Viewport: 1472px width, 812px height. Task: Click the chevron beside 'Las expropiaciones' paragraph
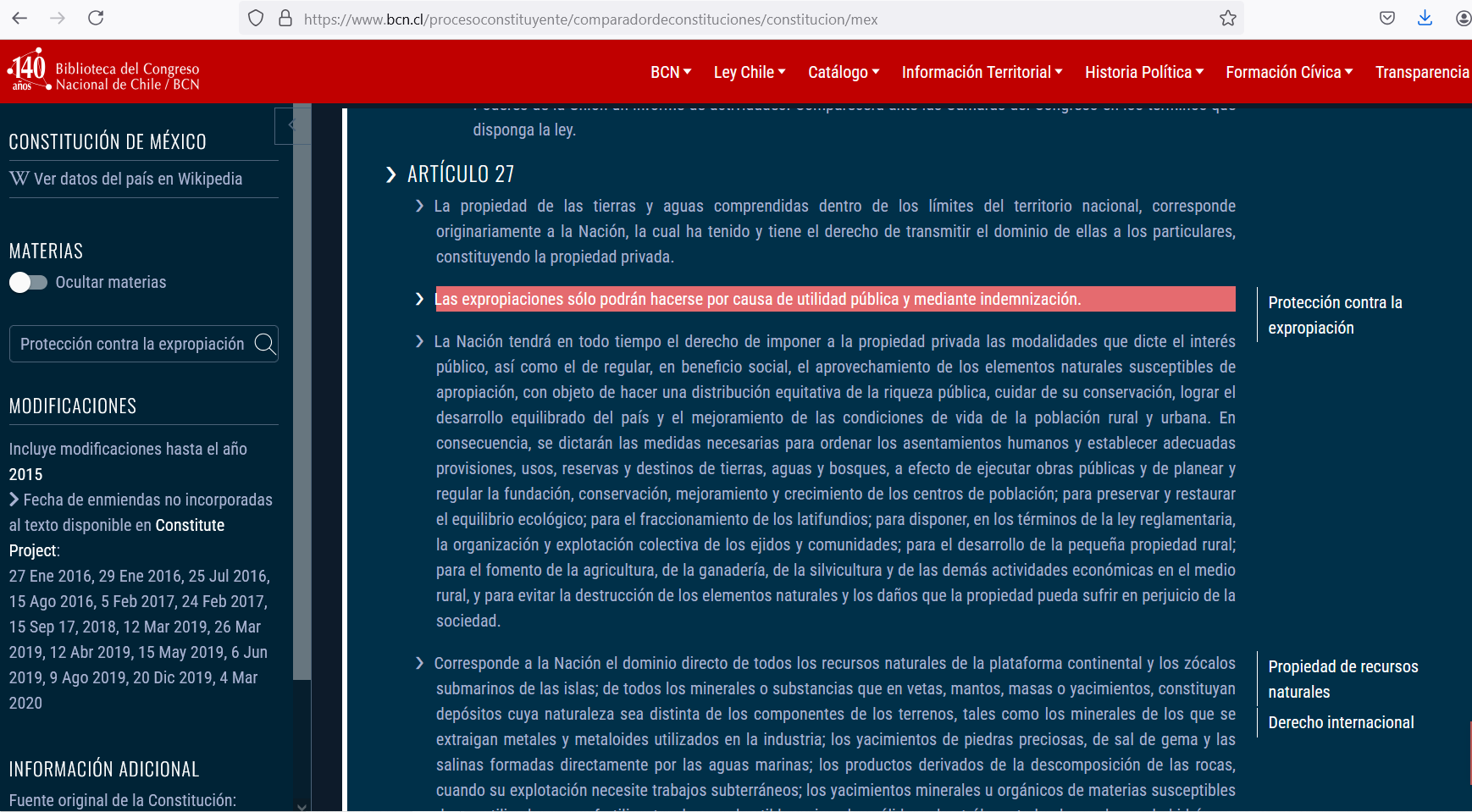419,299
